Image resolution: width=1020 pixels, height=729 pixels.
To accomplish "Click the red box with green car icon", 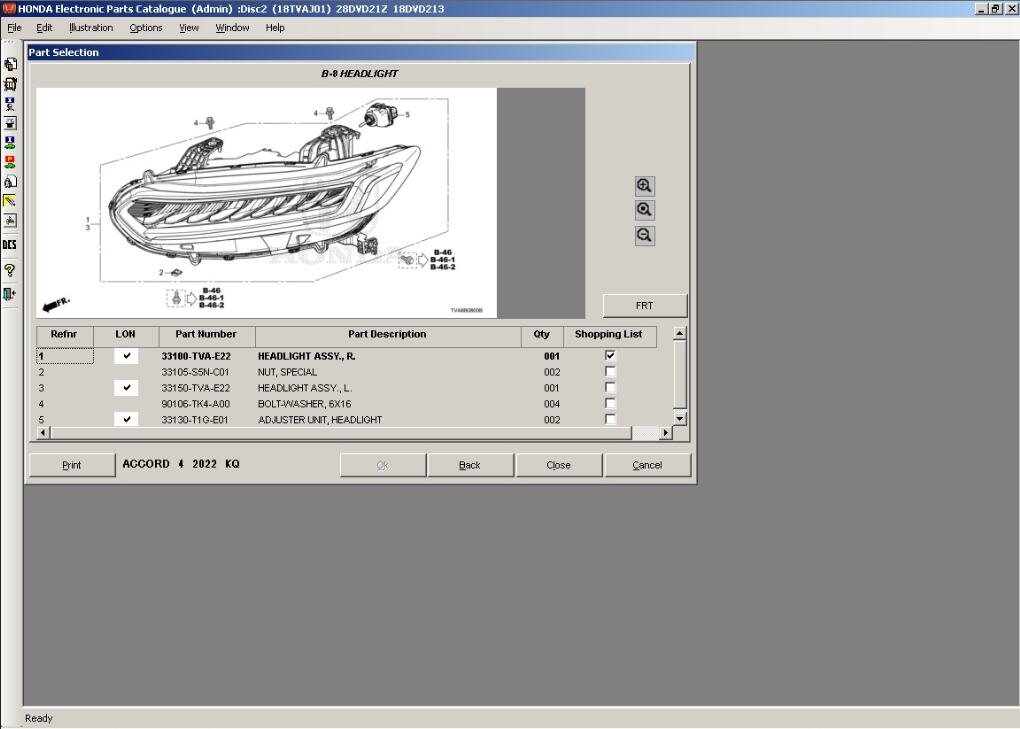I will [x=10, y=162].
